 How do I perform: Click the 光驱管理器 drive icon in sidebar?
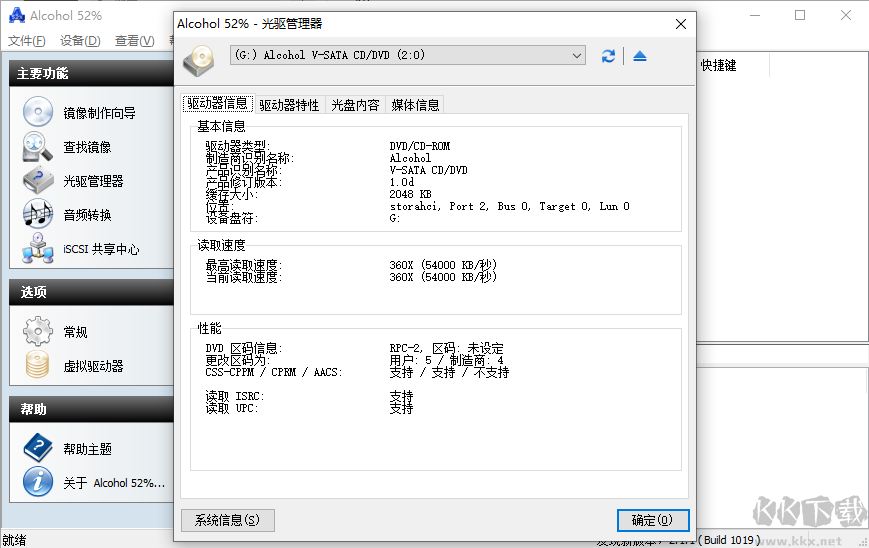point(37,181)
